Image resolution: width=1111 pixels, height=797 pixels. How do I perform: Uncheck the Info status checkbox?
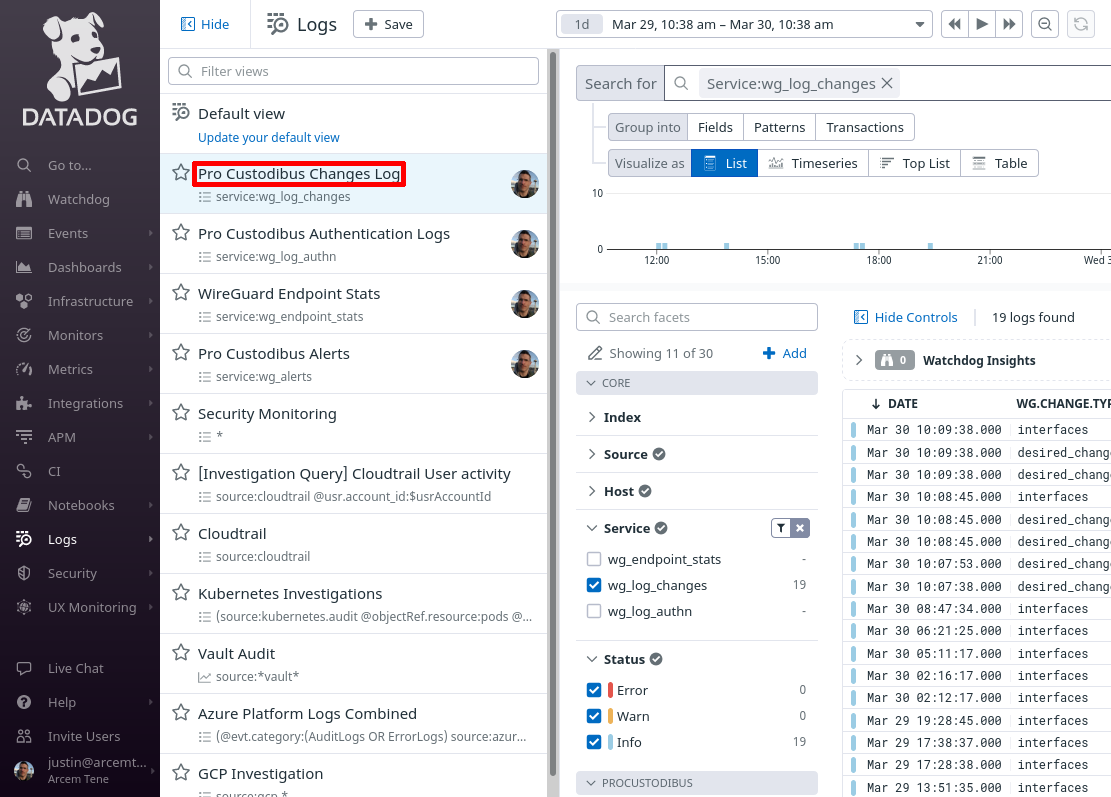coord(594,742)
